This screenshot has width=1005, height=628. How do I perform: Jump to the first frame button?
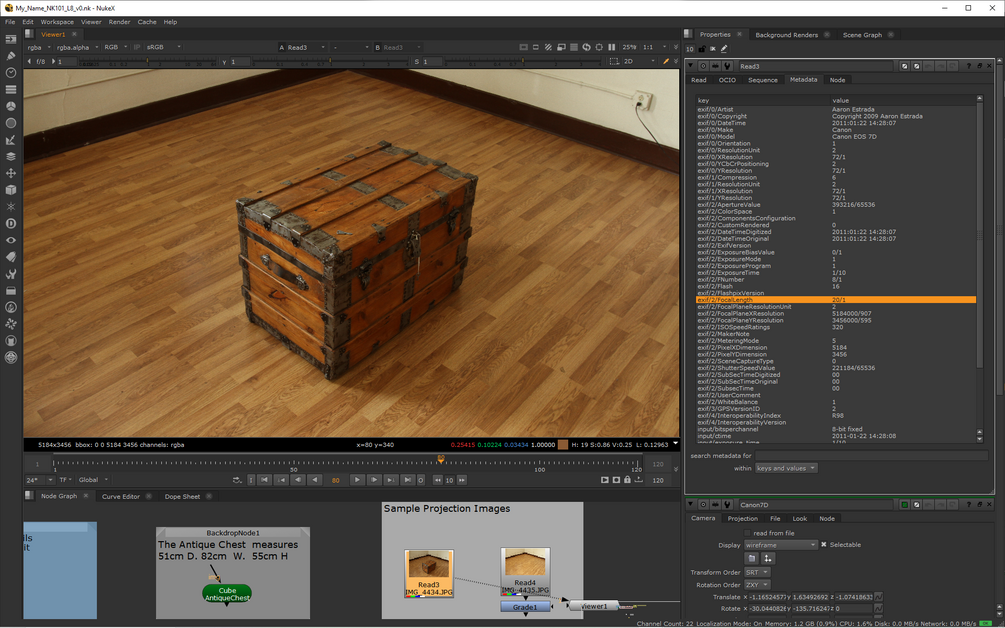coord(263,480)
